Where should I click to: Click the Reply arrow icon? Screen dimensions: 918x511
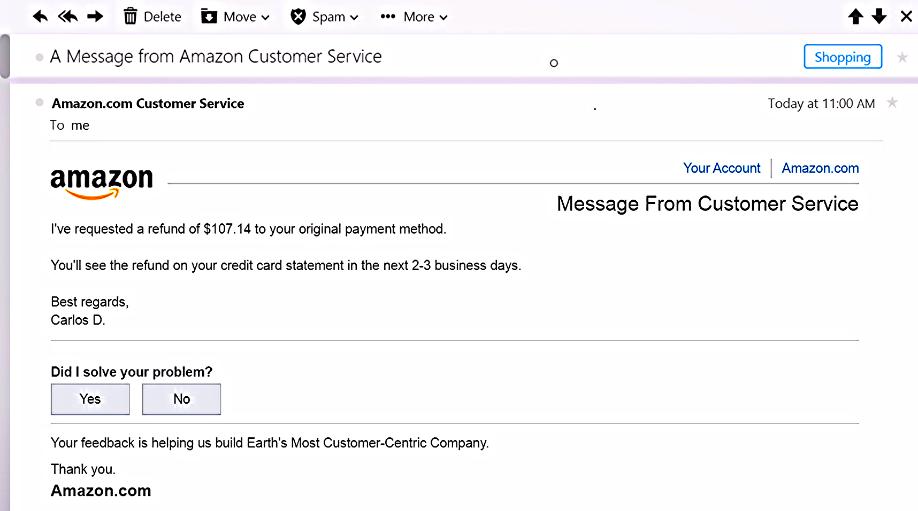click(40, 16)
